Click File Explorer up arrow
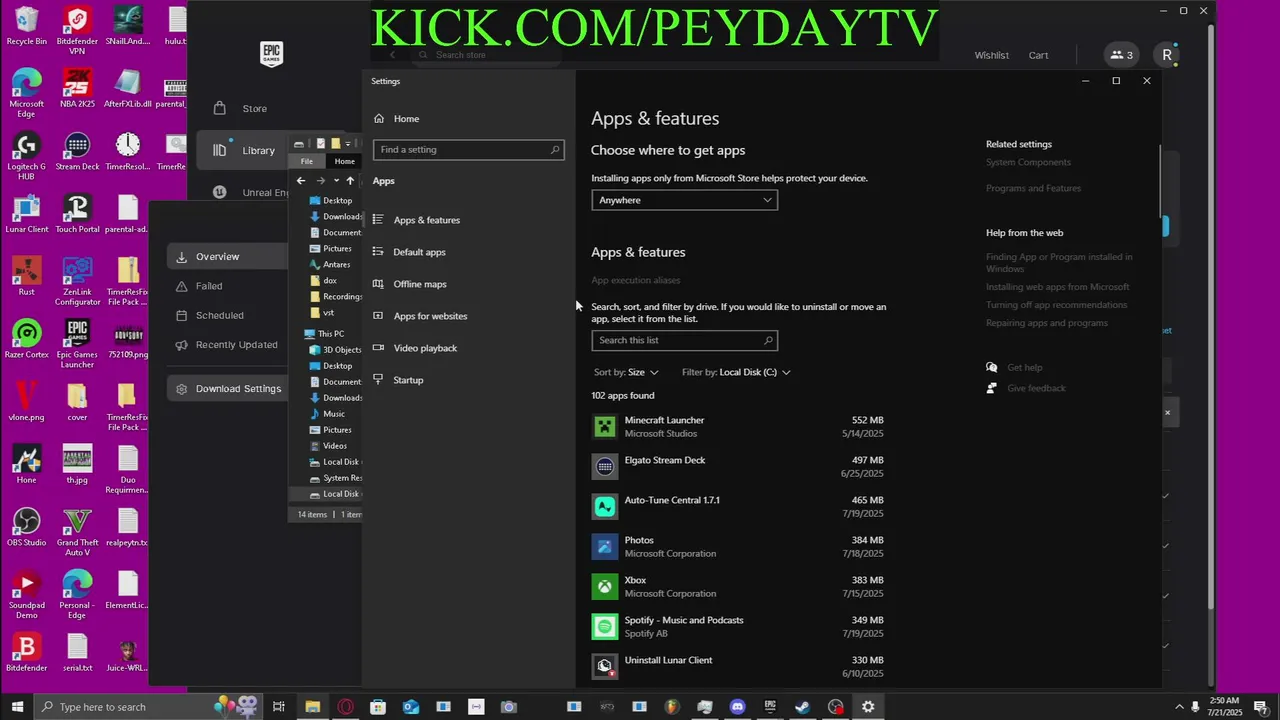This screenshot has height=720, width=1280. (x=350, y=181)
